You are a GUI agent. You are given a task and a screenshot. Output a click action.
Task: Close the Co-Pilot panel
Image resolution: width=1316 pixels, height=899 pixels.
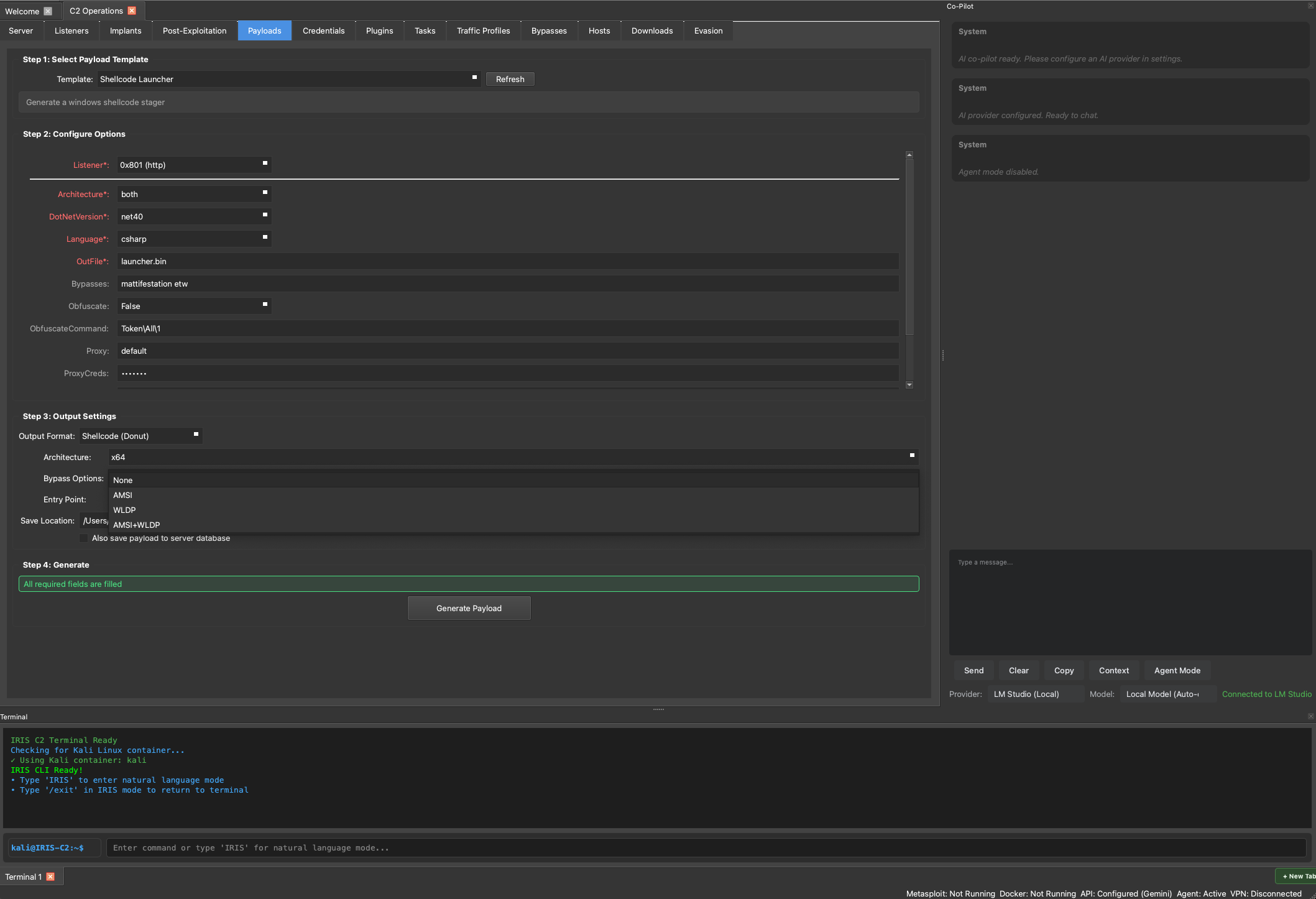(1311, 6)
